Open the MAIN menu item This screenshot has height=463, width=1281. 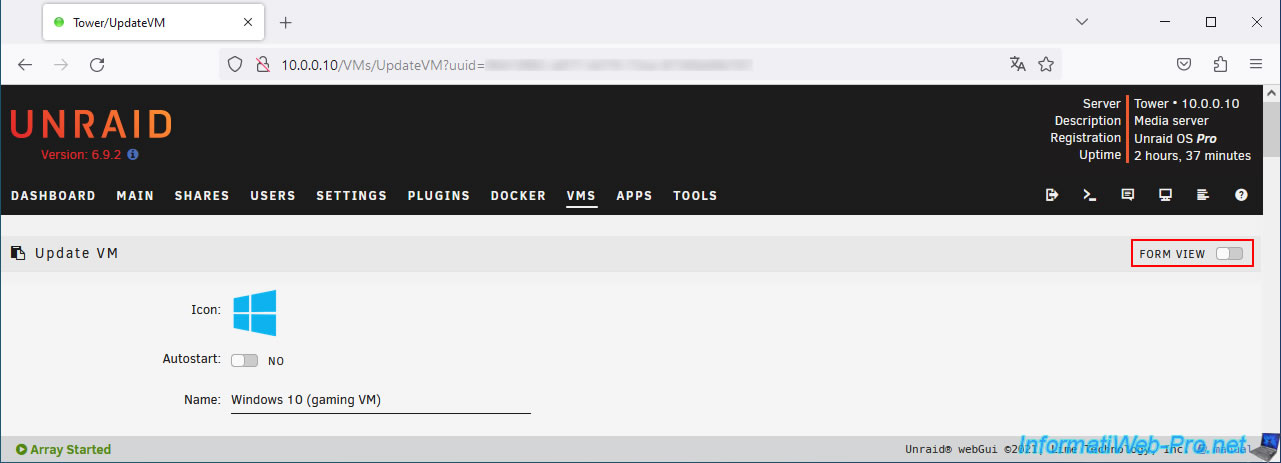pos(135,196)
